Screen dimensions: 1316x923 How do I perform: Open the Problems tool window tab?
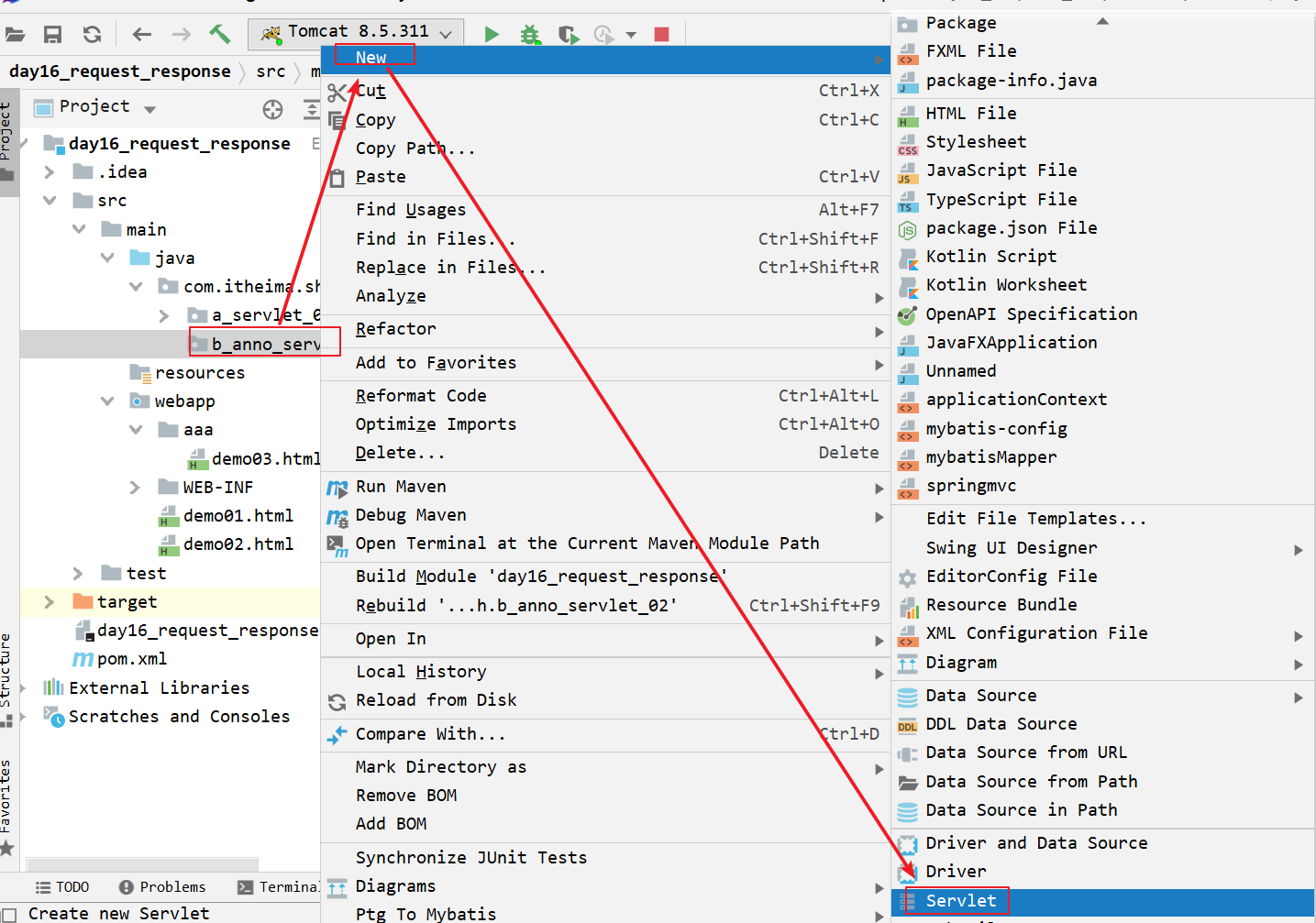pos(162,887)
